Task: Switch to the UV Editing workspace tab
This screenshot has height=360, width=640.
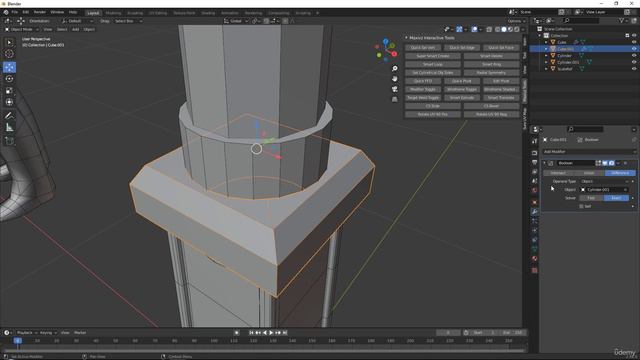Action: [158, 13]
